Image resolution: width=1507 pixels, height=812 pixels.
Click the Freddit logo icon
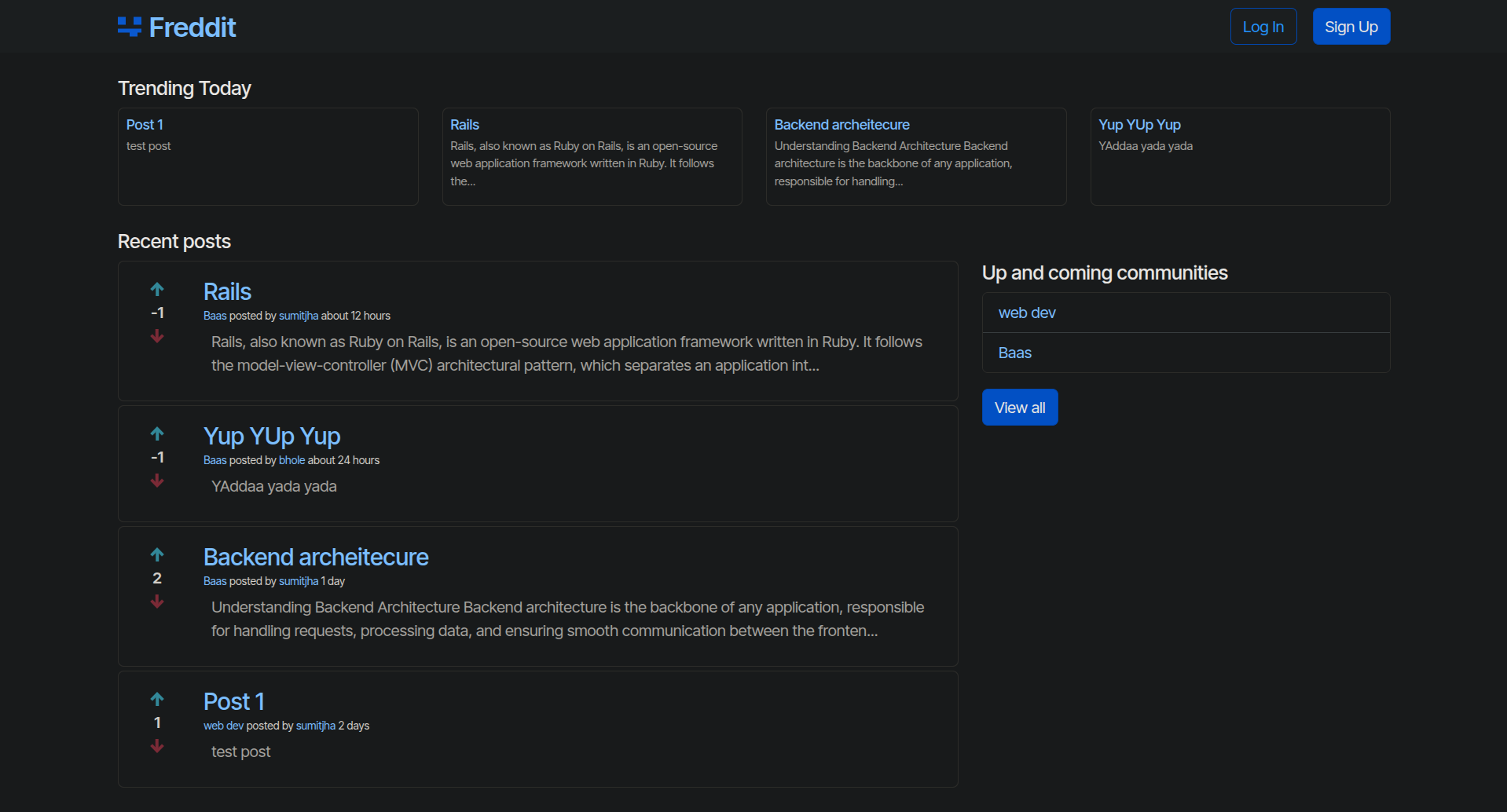(130, 27)
